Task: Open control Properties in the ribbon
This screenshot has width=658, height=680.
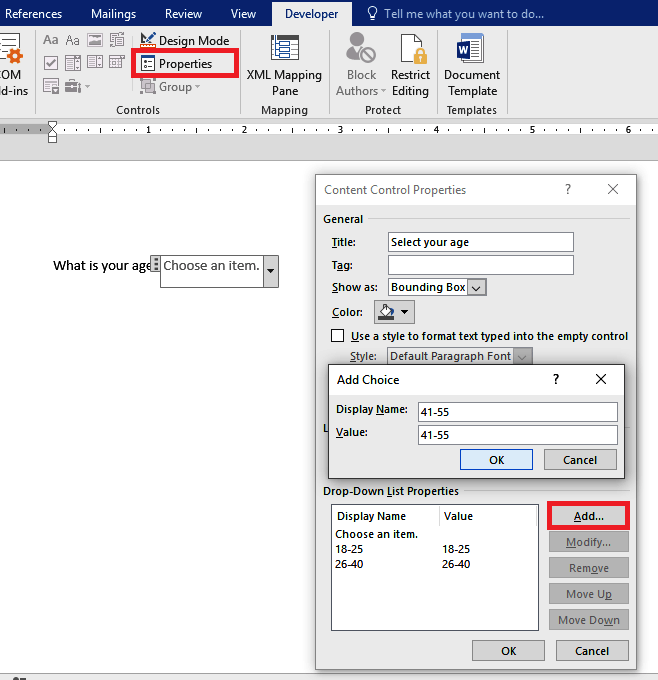Action: coord(185,64)
